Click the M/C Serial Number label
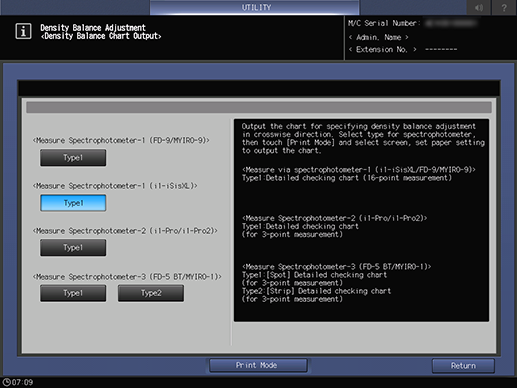517x388 pixels. [384, 23]
